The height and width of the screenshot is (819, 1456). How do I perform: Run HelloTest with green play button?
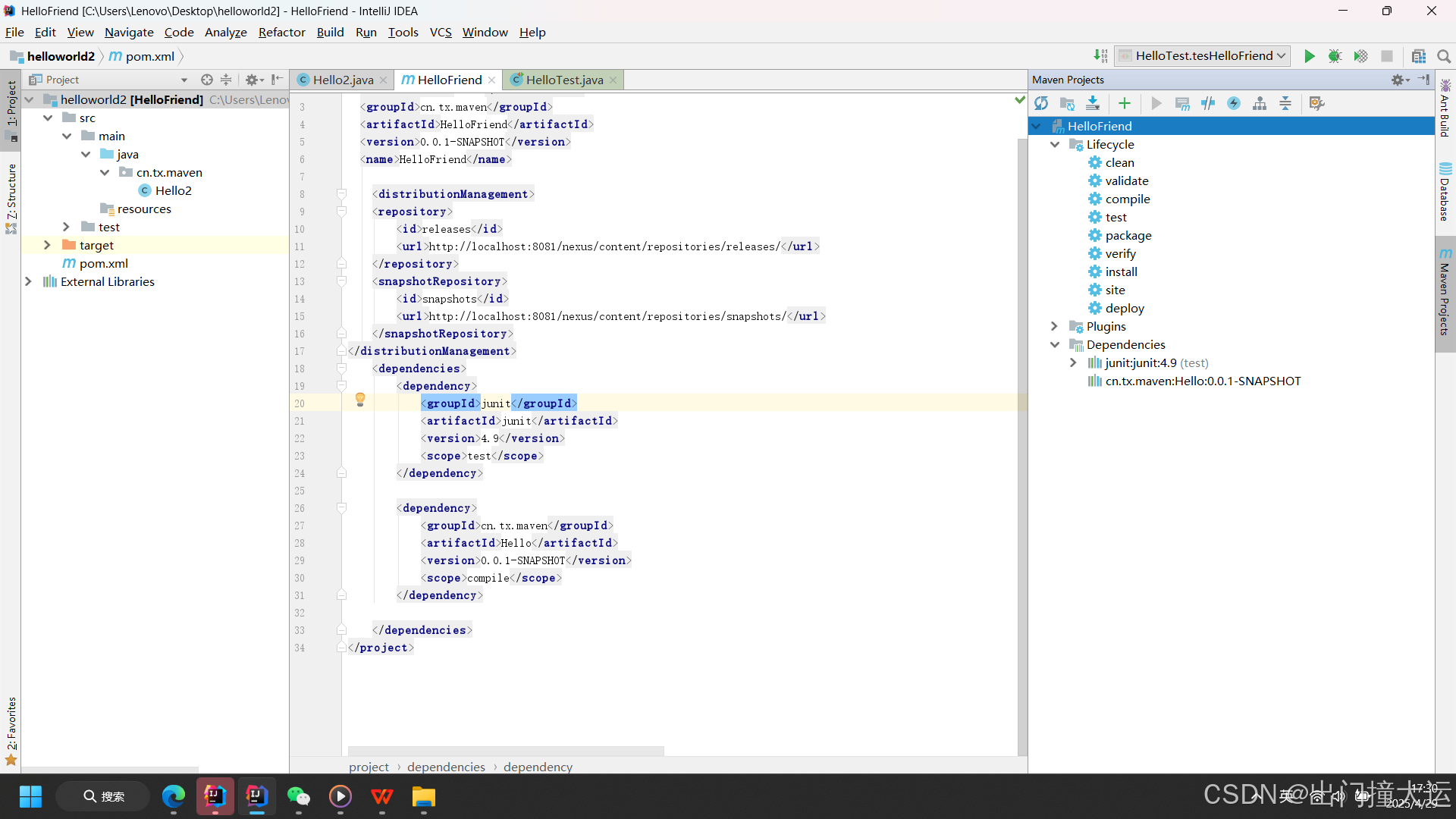[1310, 56]
